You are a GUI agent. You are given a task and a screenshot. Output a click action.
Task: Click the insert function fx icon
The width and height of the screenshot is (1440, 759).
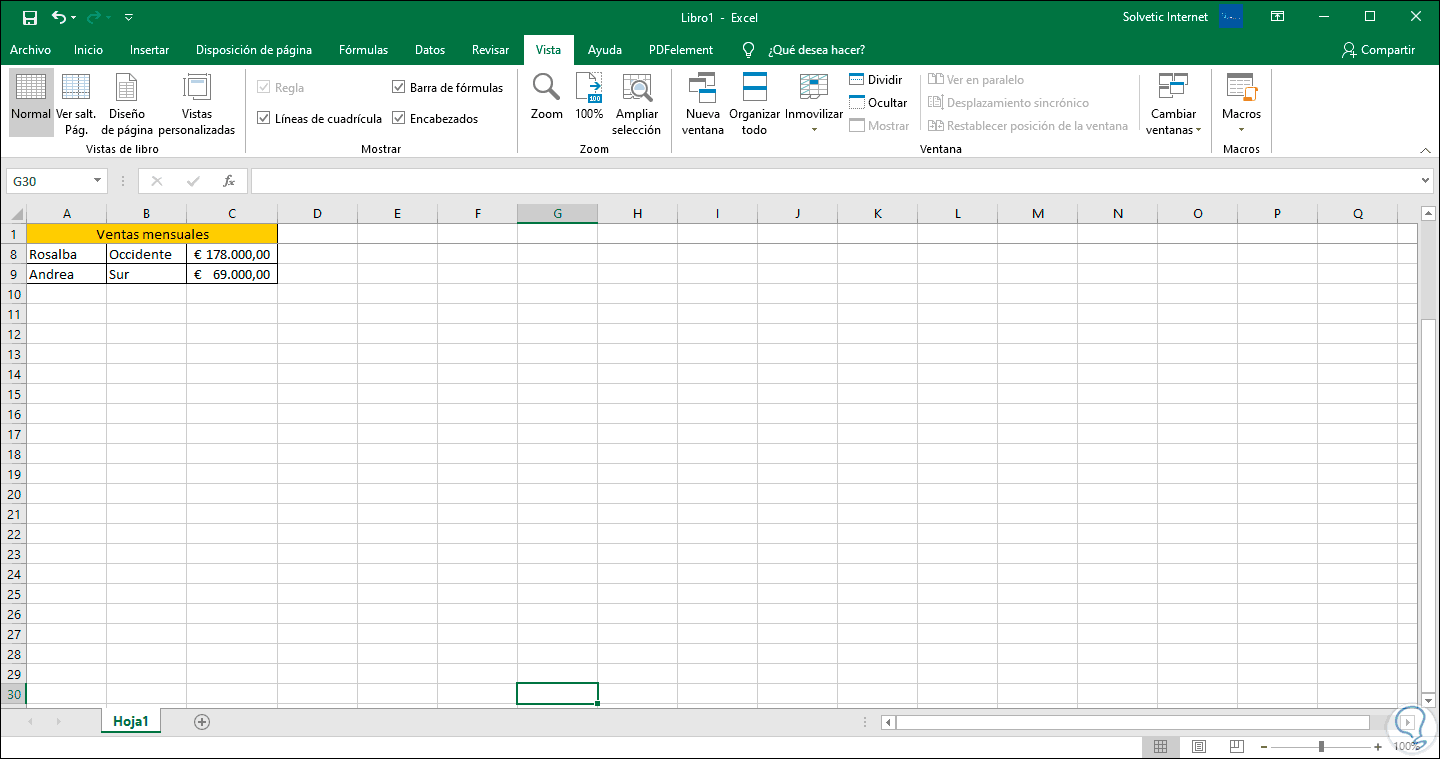229,181
